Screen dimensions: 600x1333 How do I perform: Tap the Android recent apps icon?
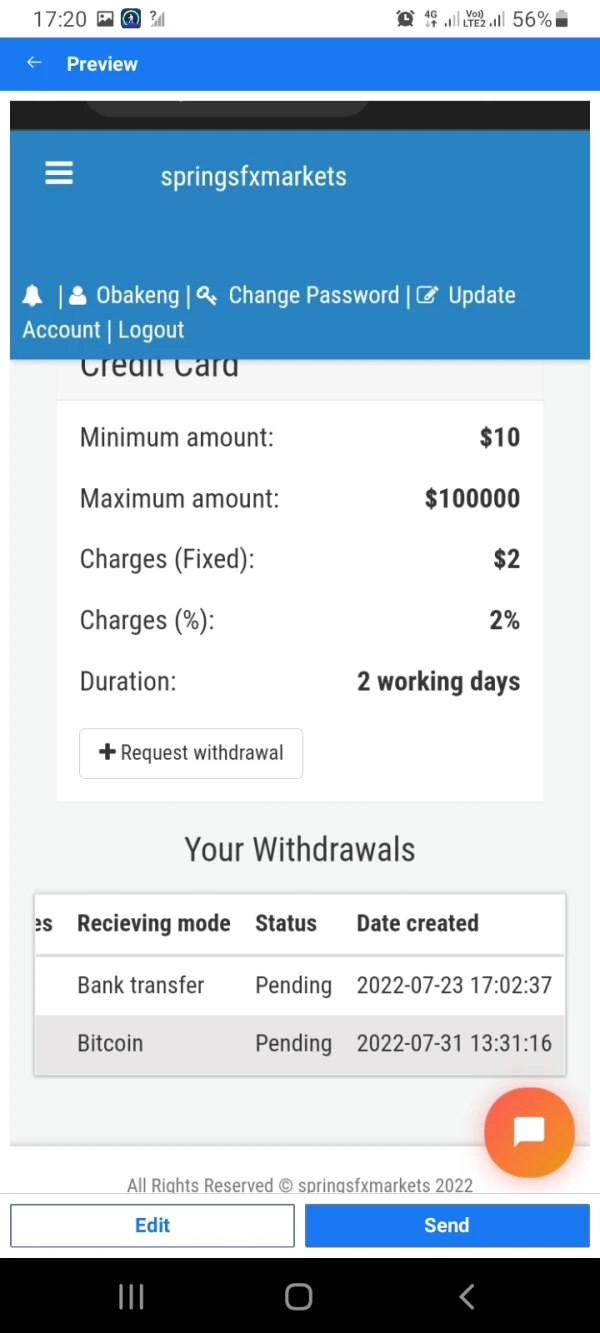[x=131, y=1297]
